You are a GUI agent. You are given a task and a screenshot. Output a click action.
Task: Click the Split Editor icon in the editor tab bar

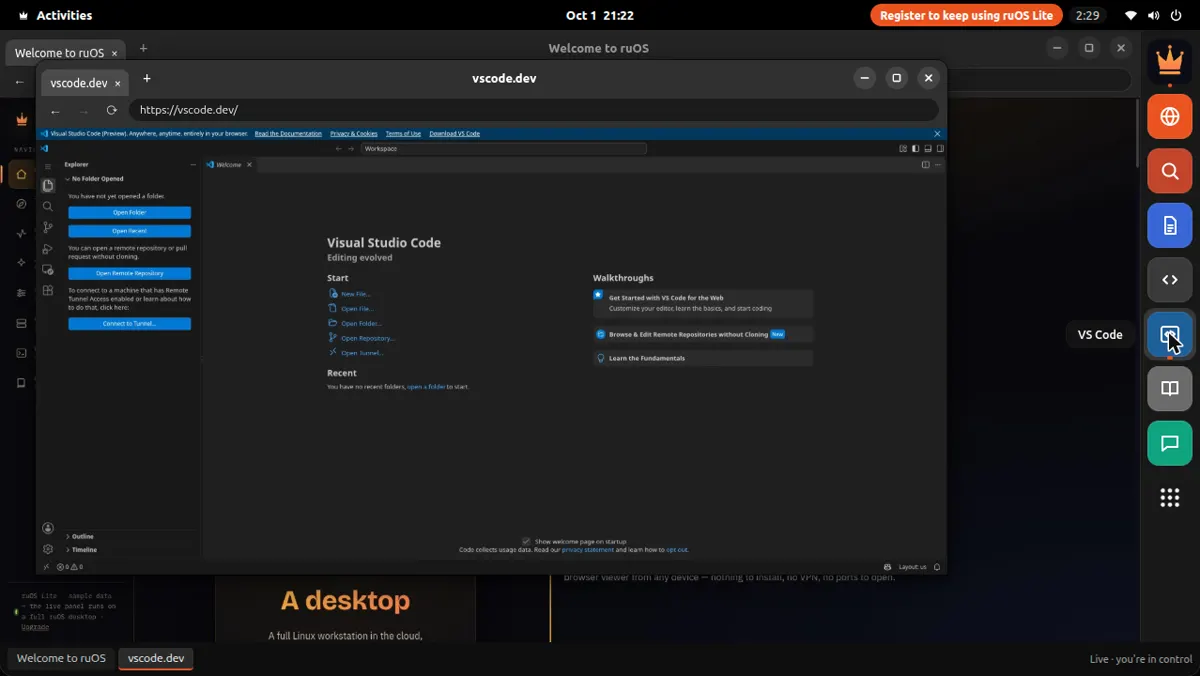point(926,164)
